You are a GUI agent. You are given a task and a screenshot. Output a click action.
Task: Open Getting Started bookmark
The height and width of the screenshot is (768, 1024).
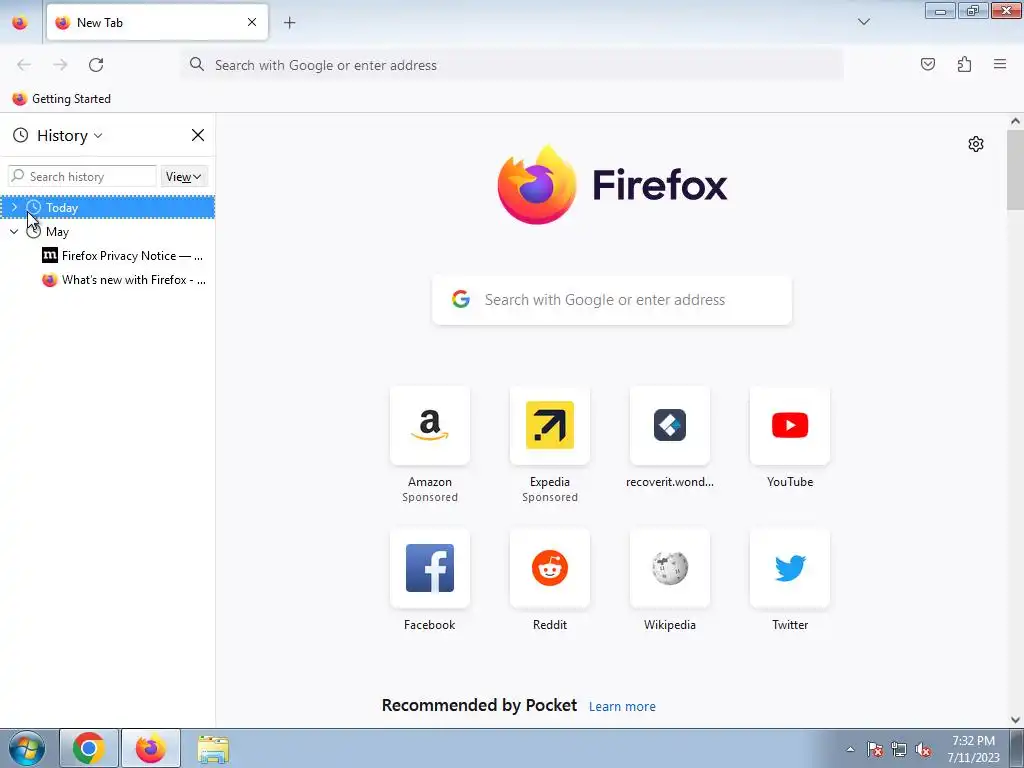(61, 99)
